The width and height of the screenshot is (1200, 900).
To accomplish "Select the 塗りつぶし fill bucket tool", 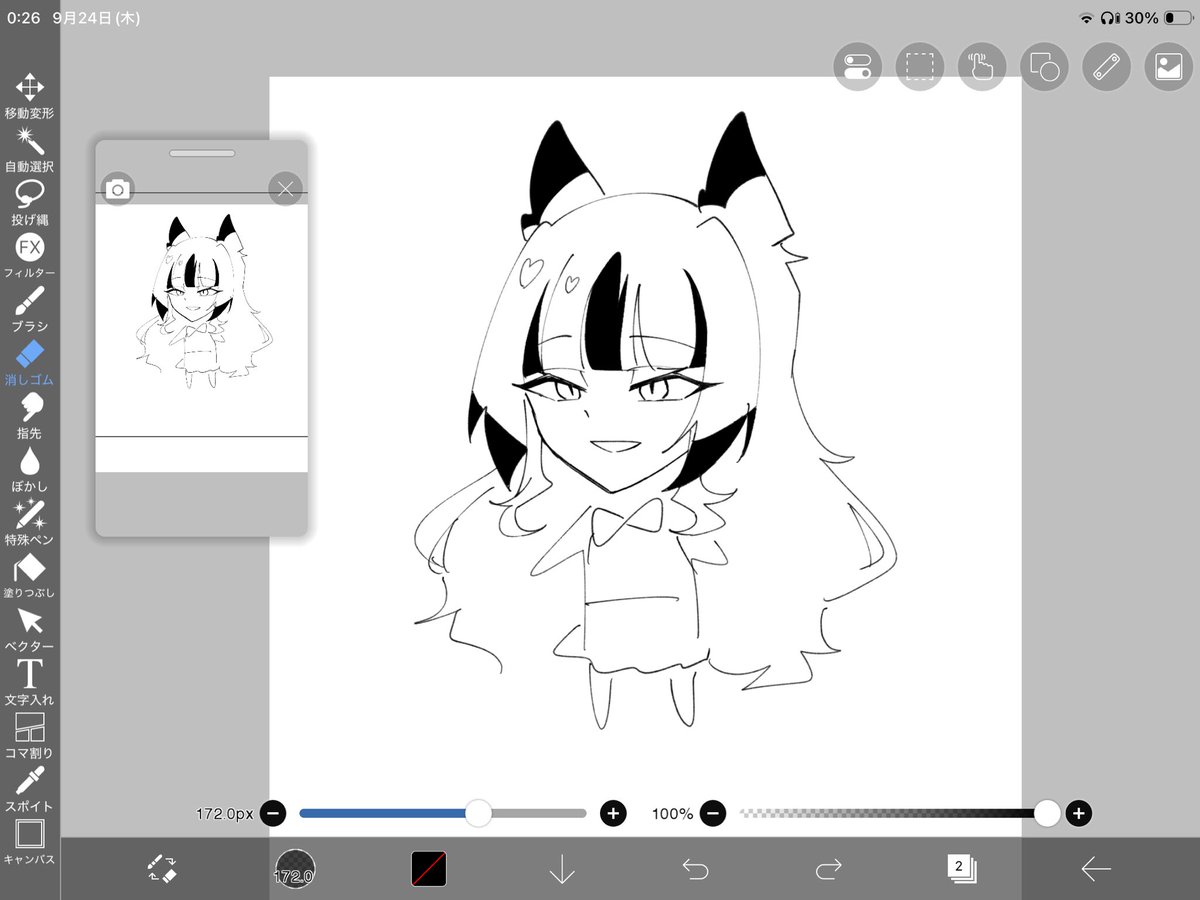I will pos(29,575).
